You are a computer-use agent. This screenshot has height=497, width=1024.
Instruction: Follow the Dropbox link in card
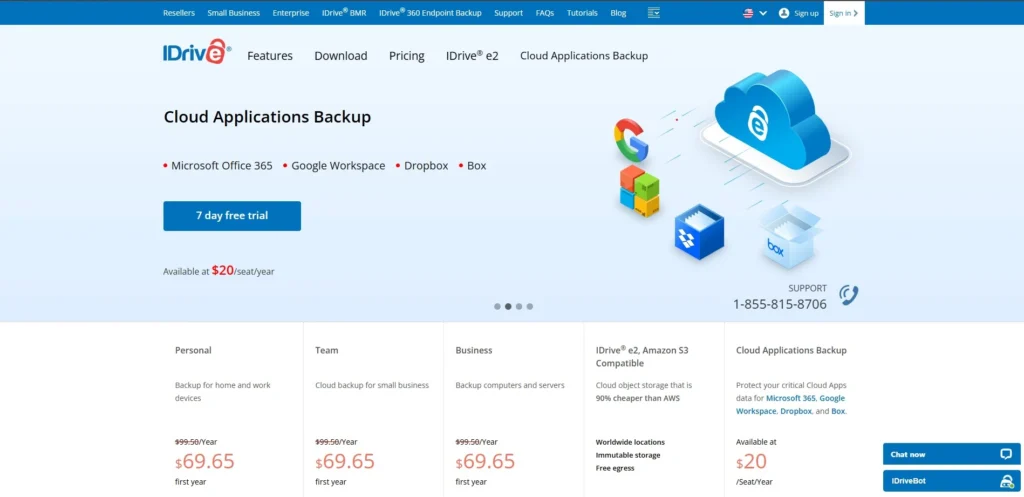tap(795, 411)
